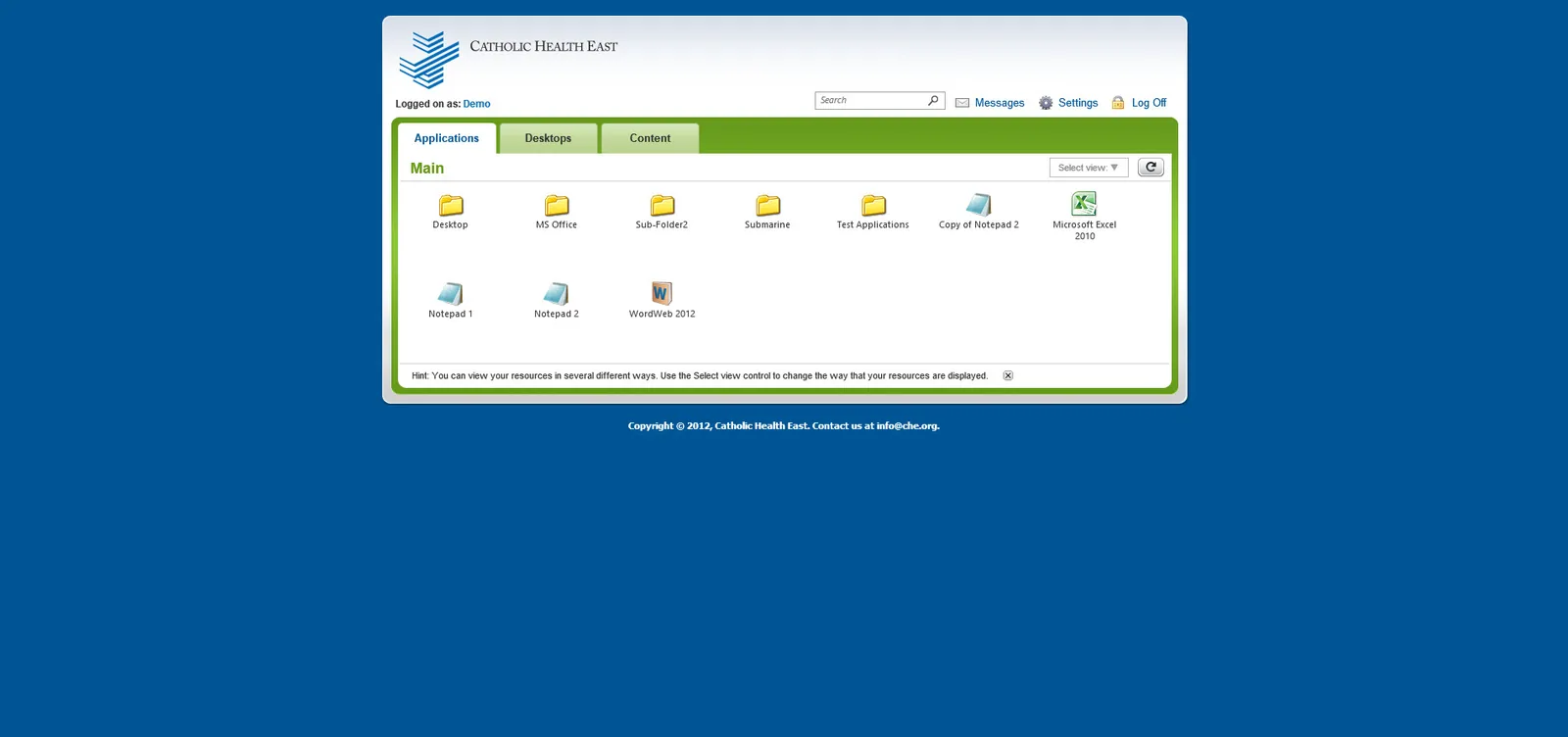Click the search magnifier icon
Image resolution: width=1568 pixels, height=737 pixels.
pos(933,100)
